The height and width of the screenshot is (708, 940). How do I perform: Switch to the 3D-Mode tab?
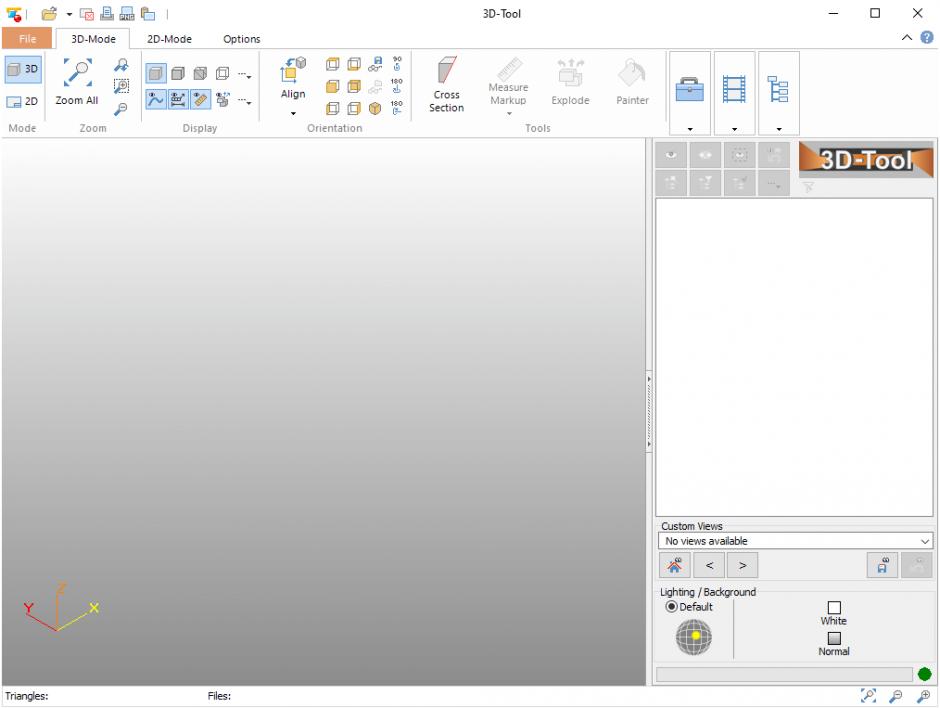[93, 39]
